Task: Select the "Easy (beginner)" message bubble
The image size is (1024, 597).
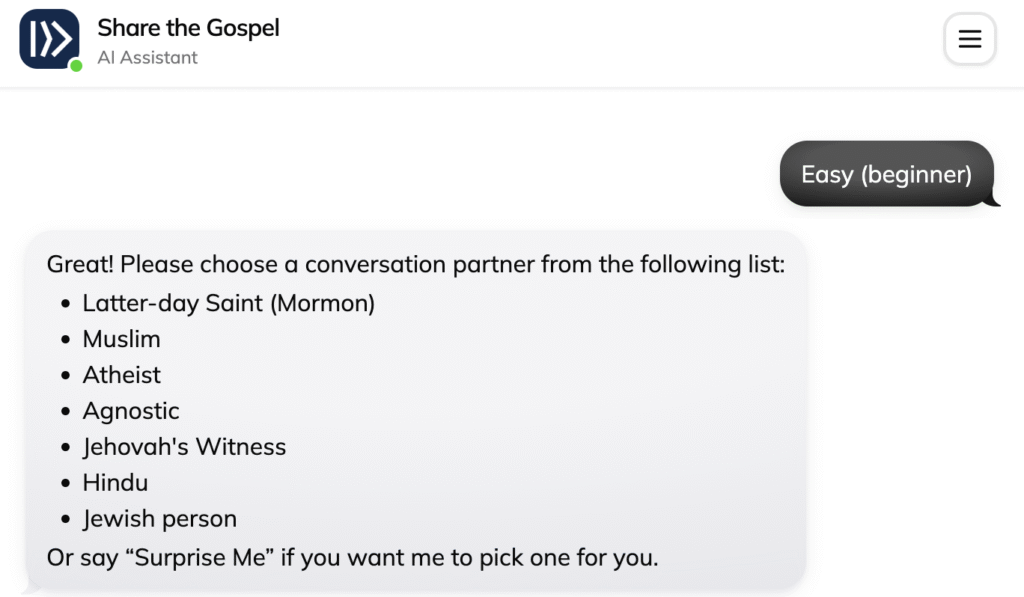Action: [886, 175]
